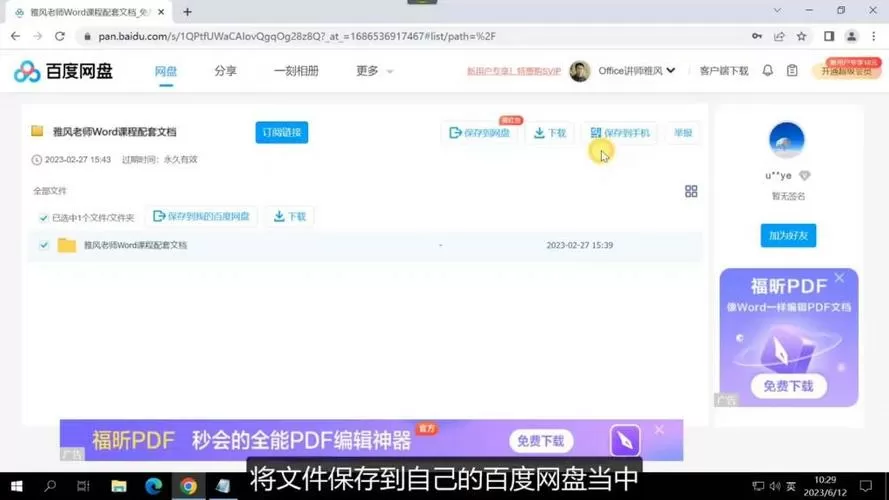Bookmark this page with the star icon

tap(801, 36)
